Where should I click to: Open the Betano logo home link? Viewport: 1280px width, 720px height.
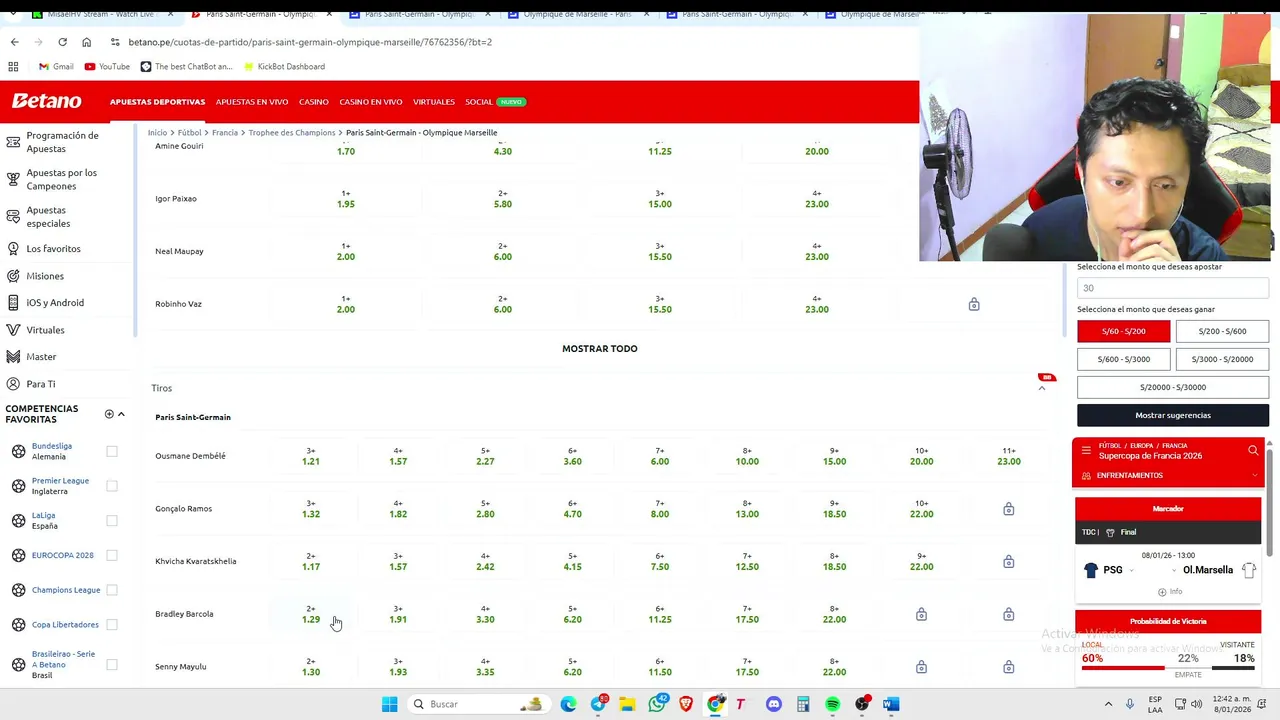click(46, 101)
